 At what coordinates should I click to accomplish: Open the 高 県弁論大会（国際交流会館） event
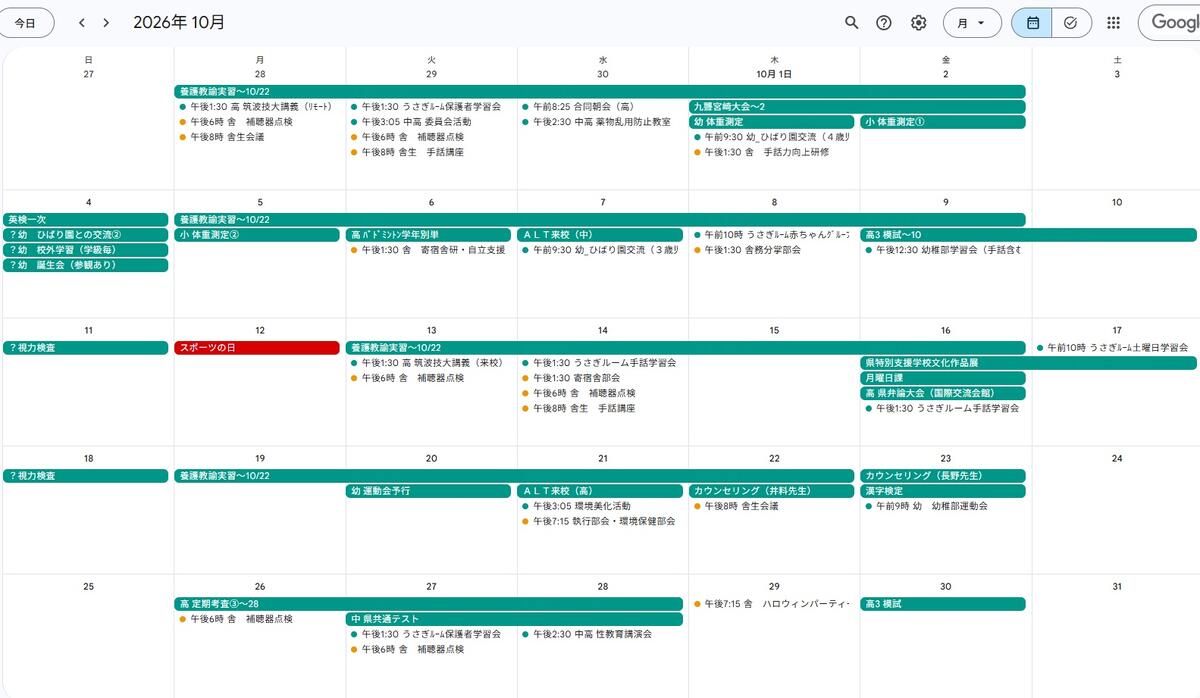pos(943,393)
